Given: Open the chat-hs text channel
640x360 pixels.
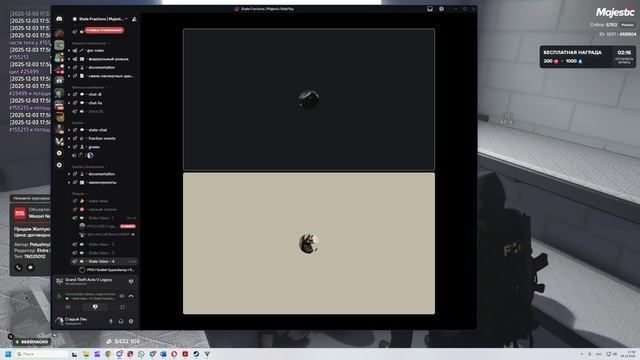Looking at the screenshot, I should pyautogui.click(x=95, y=103).
